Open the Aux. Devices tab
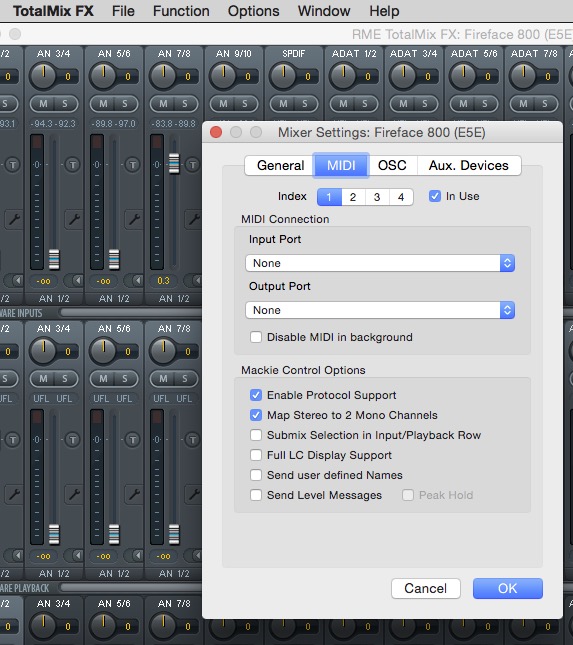Screen dimensions: 573x645 (x=469, y=165)
